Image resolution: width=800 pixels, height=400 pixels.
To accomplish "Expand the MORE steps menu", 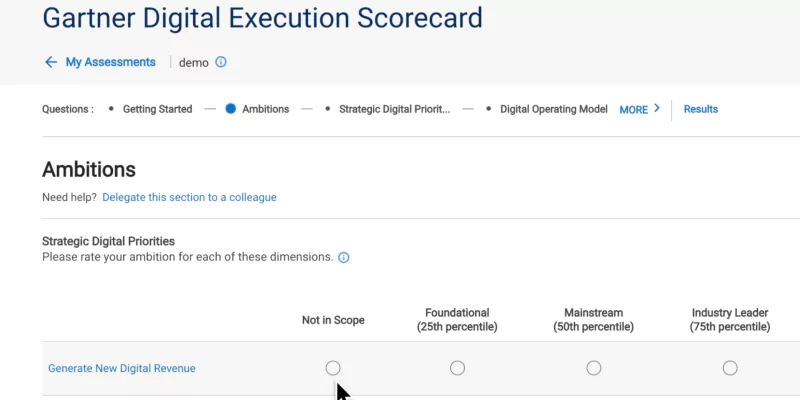I will point(634,110).
